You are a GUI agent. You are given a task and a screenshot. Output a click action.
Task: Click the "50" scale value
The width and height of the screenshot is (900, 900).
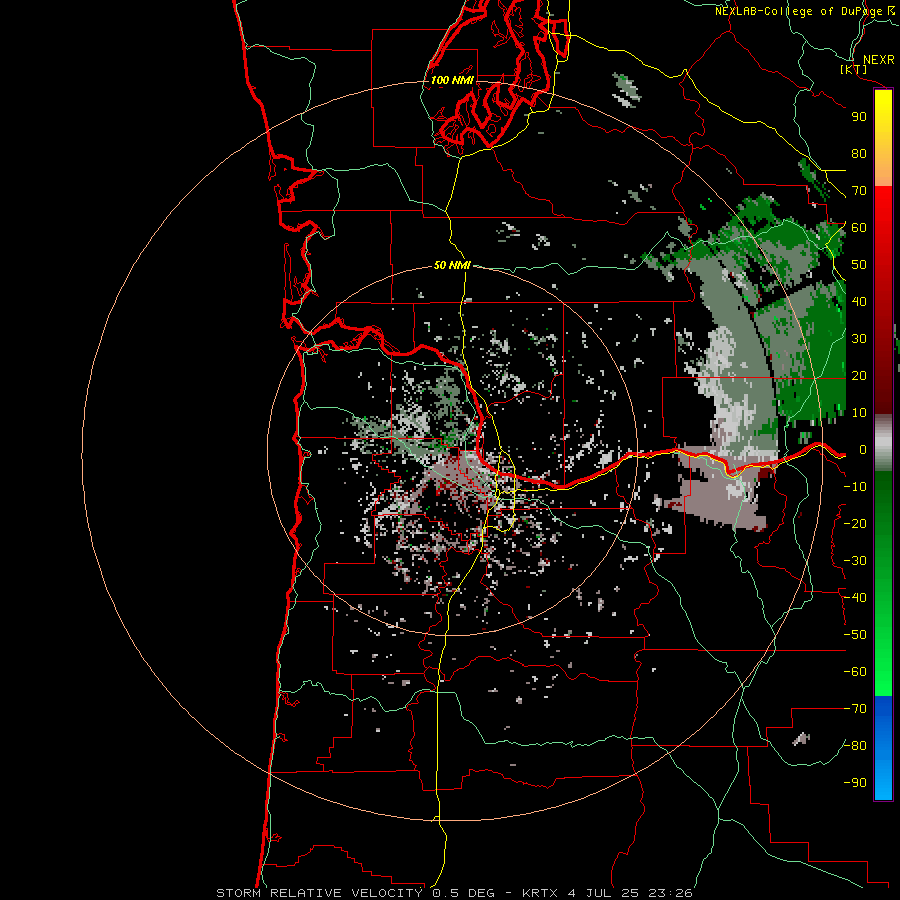[x=859, y=265]
